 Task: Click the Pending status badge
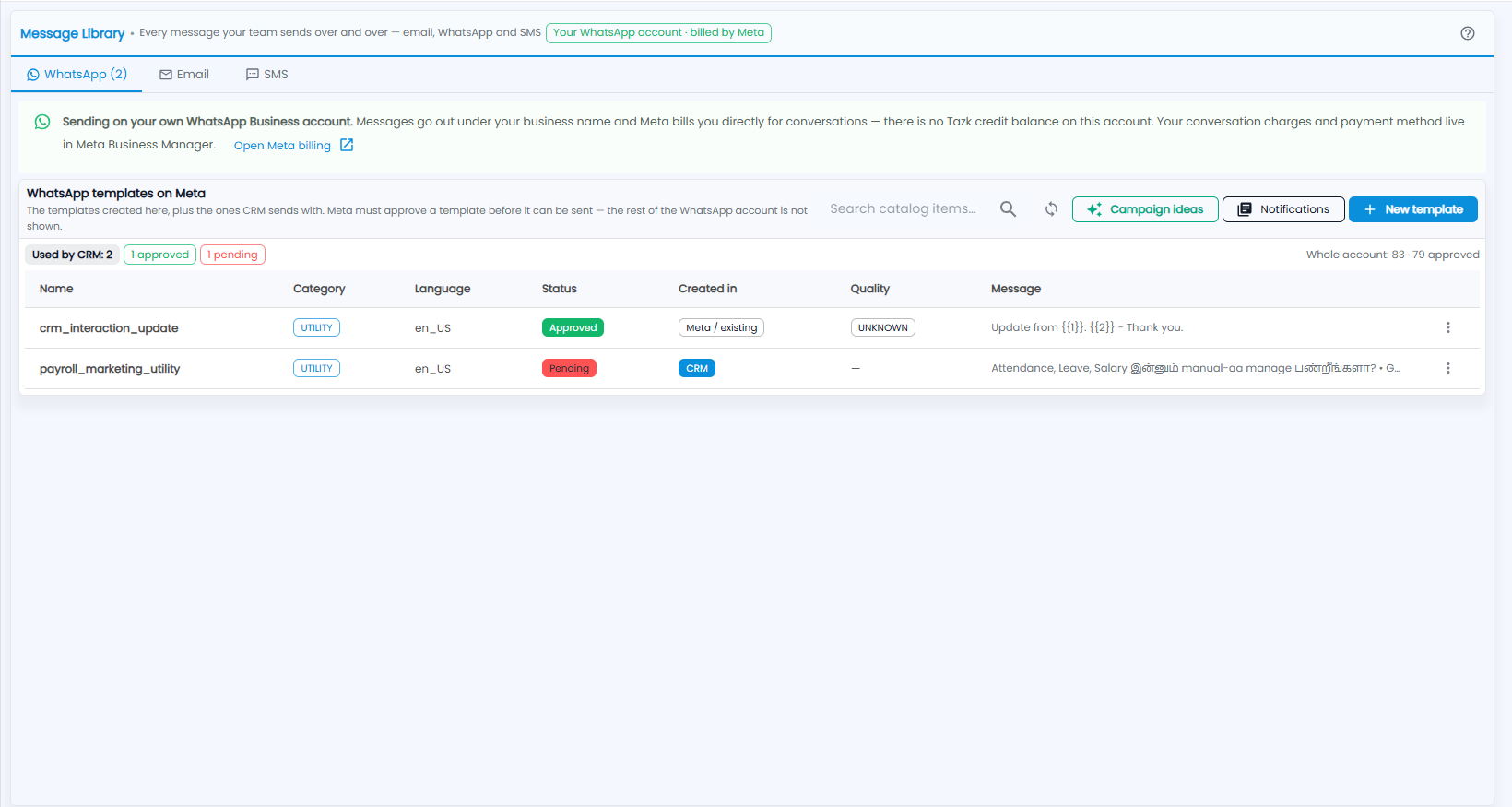click(569, 368)
